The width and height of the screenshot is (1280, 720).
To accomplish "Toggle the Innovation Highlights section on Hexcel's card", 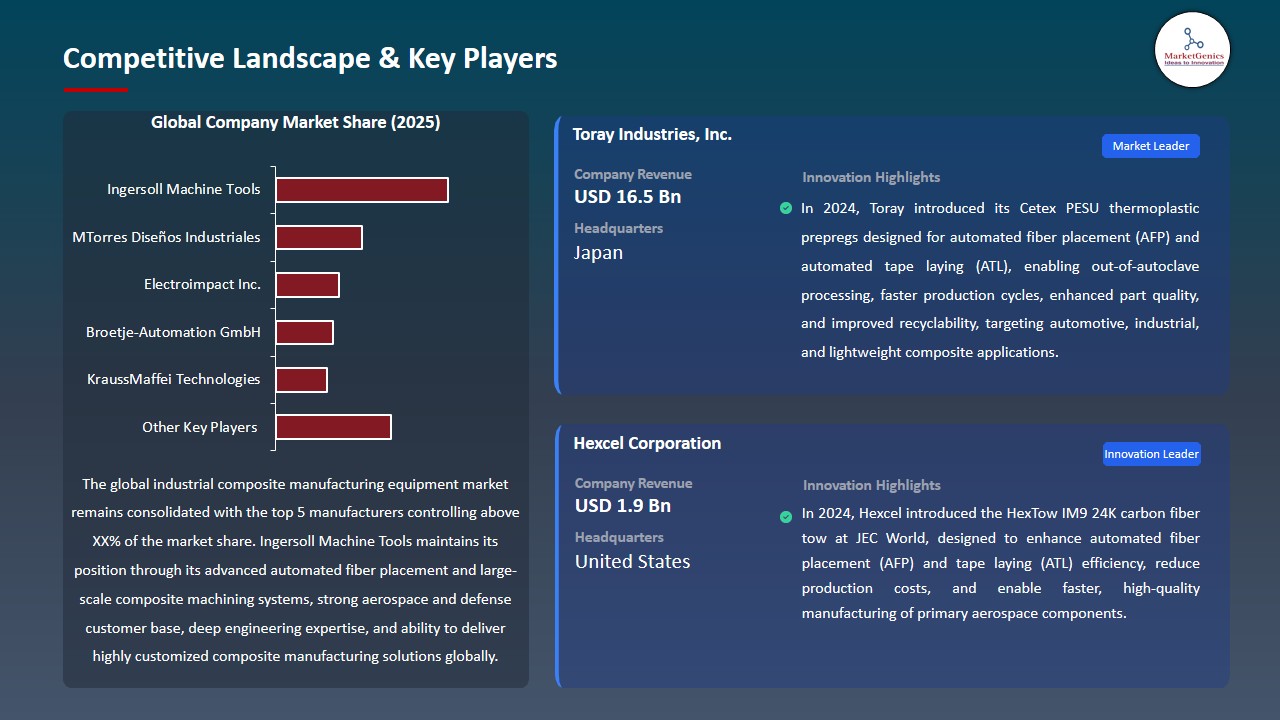I will point(870,485).
